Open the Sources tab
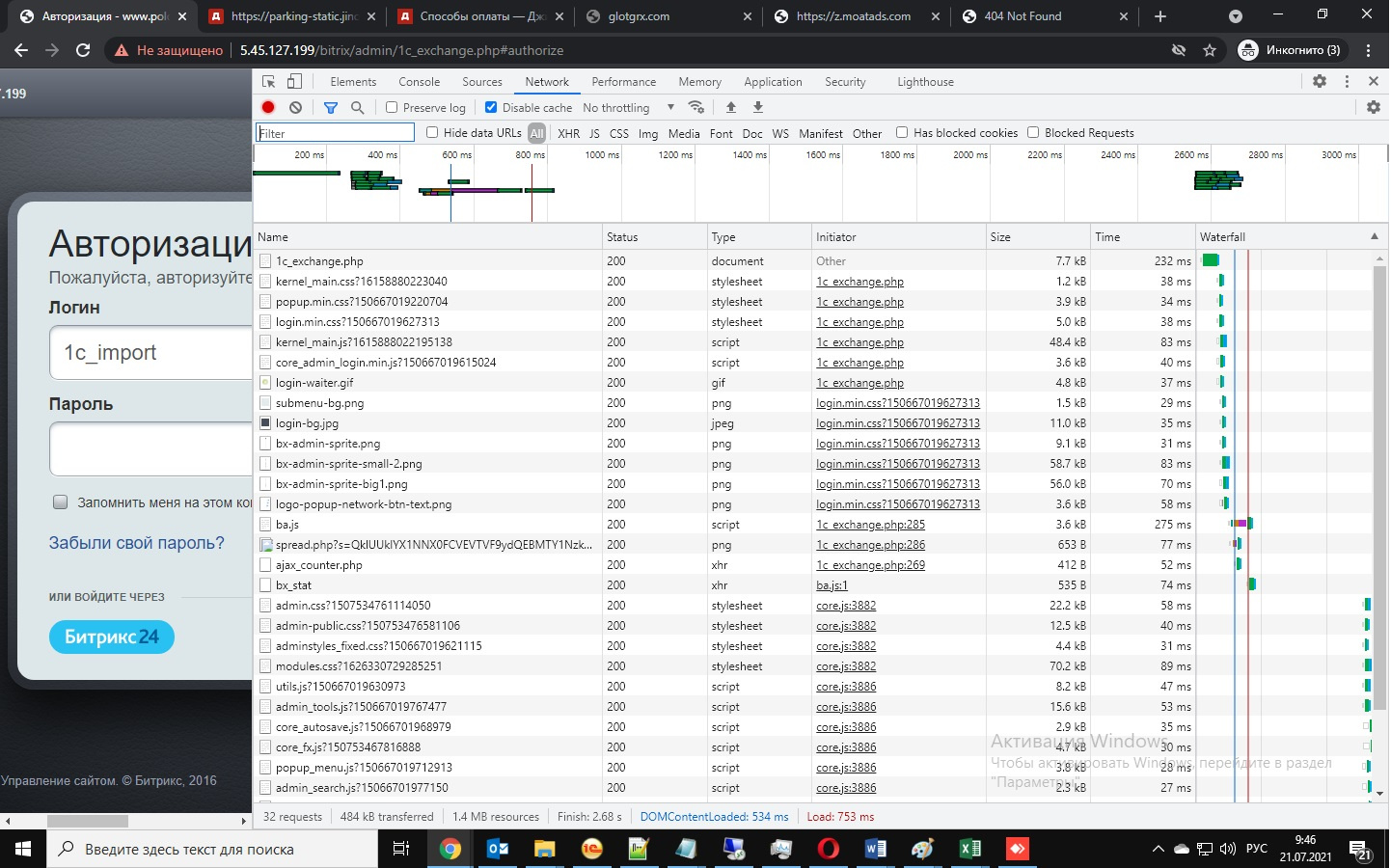1391x868 pixels. [x=482, y=82]
